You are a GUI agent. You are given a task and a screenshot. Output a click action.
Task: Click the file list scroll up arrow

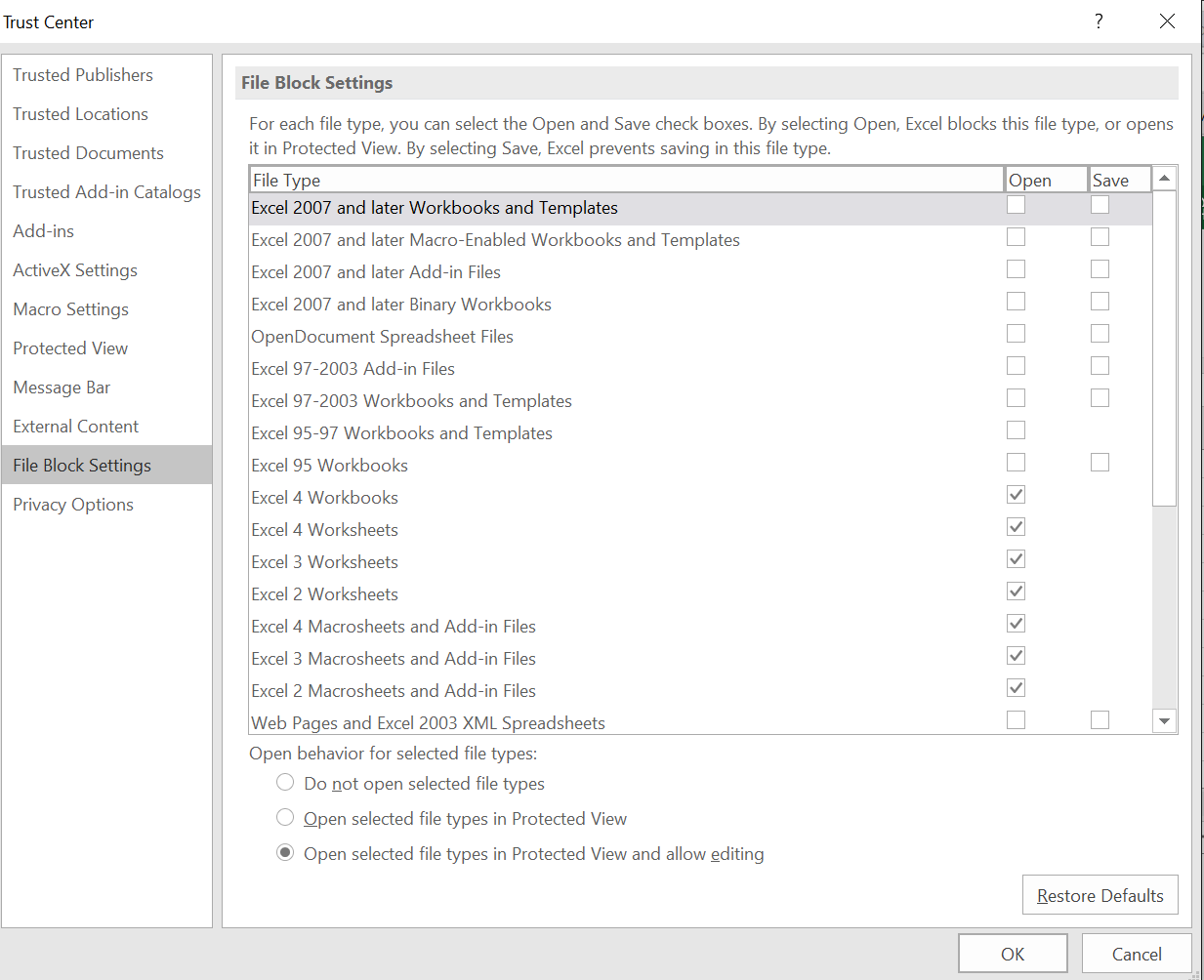[x=1164, y=179]
